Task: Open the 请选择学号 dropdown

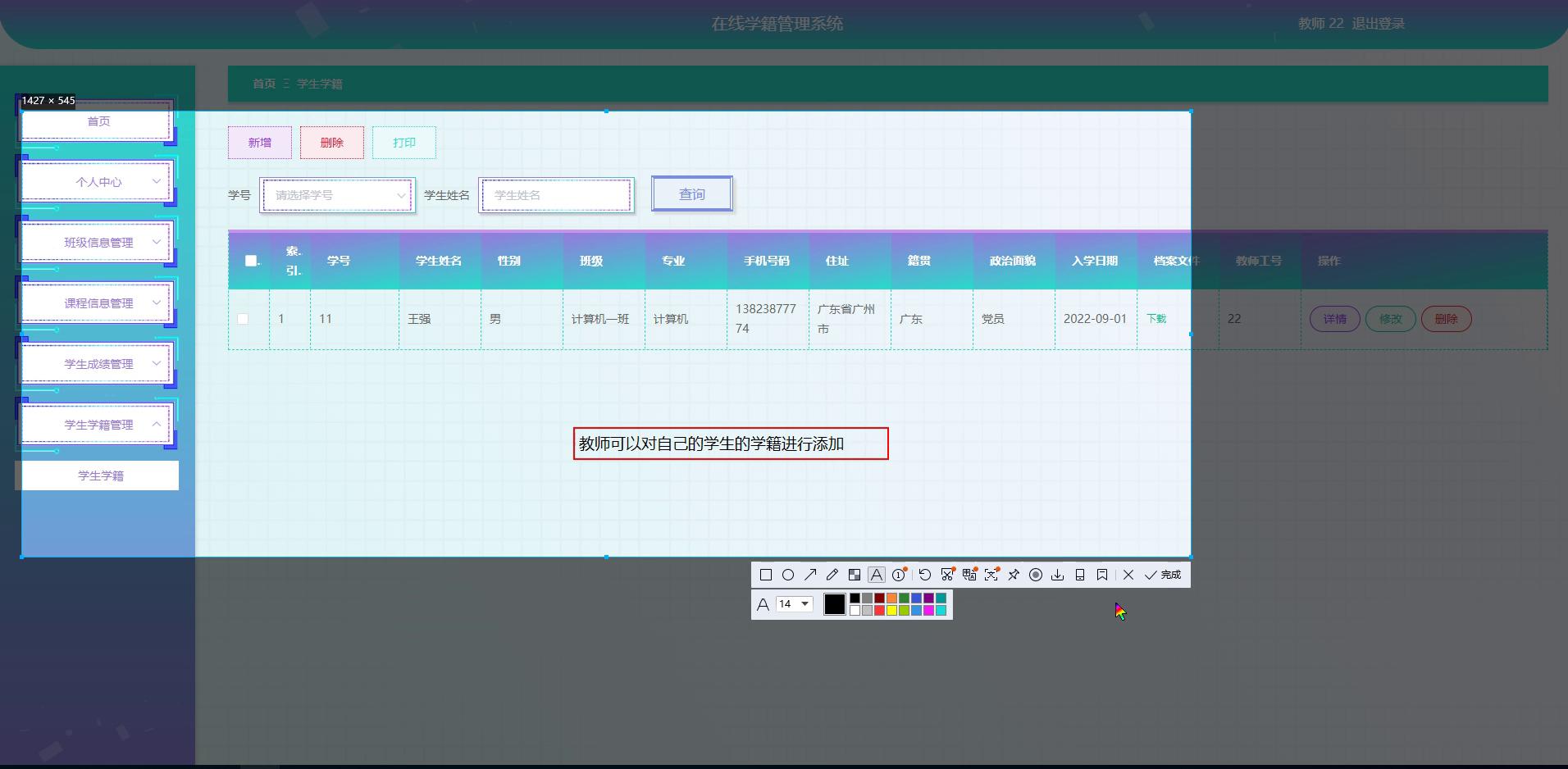Action: click(337, 195)
